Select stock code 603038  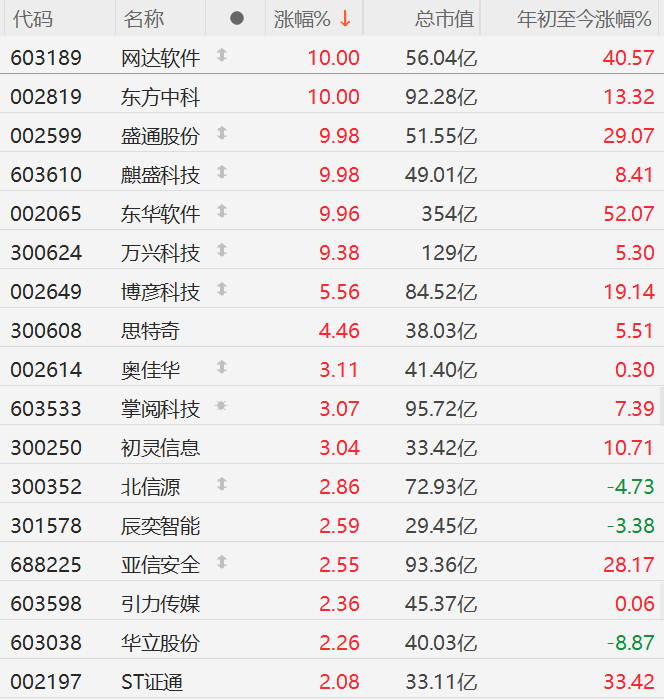(46, 643)
